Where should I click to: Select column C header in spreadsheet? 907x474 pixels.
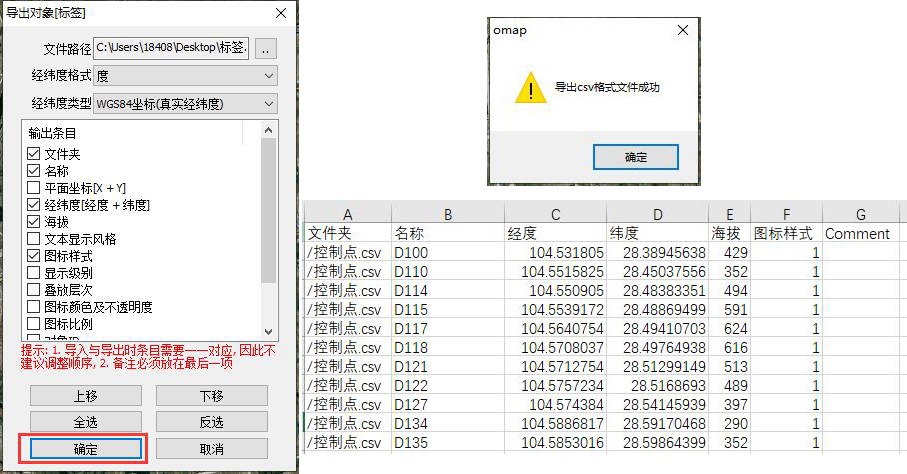tap(556, 214)
